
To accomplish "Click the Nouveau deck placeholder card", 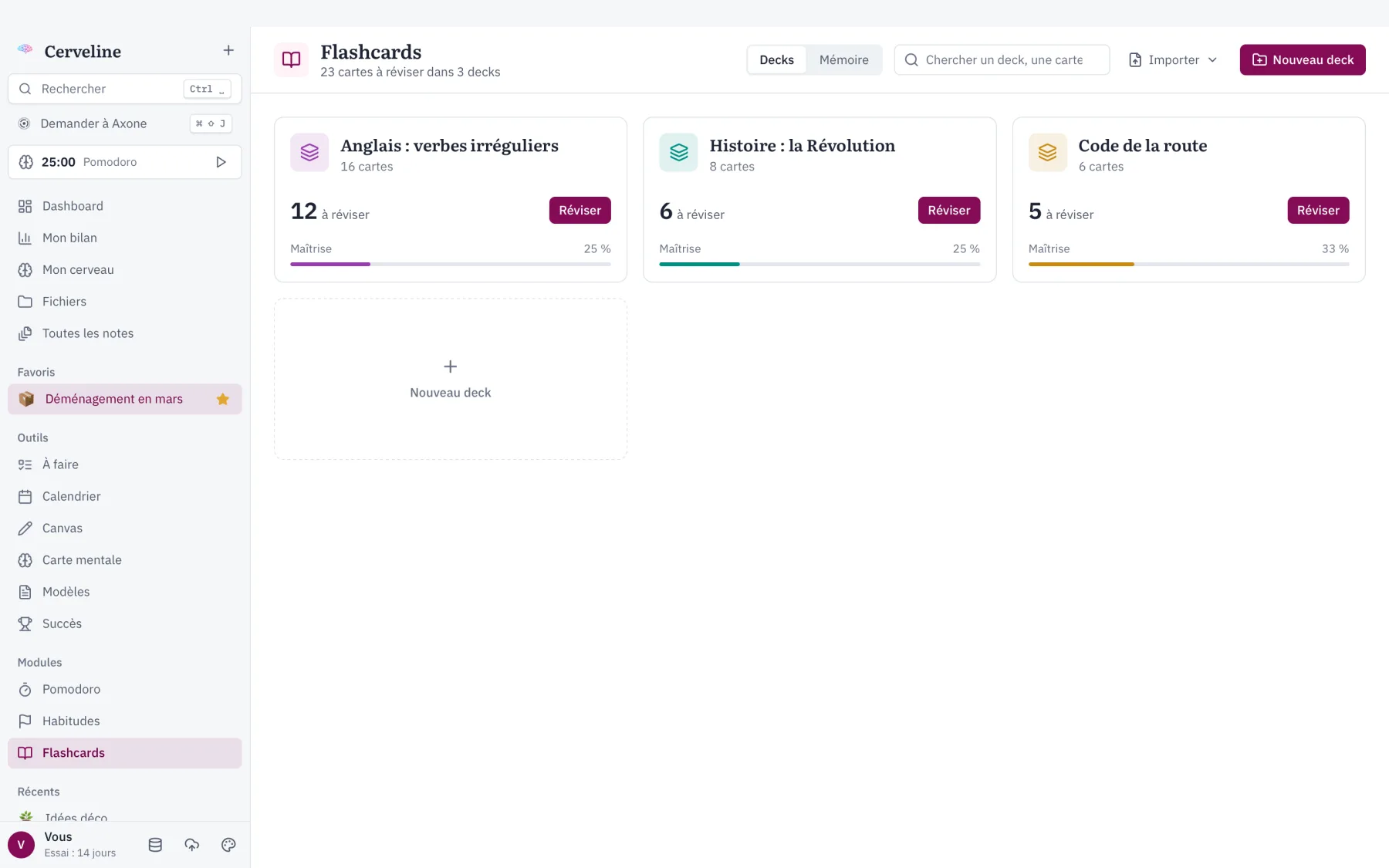I will [451, 379].
